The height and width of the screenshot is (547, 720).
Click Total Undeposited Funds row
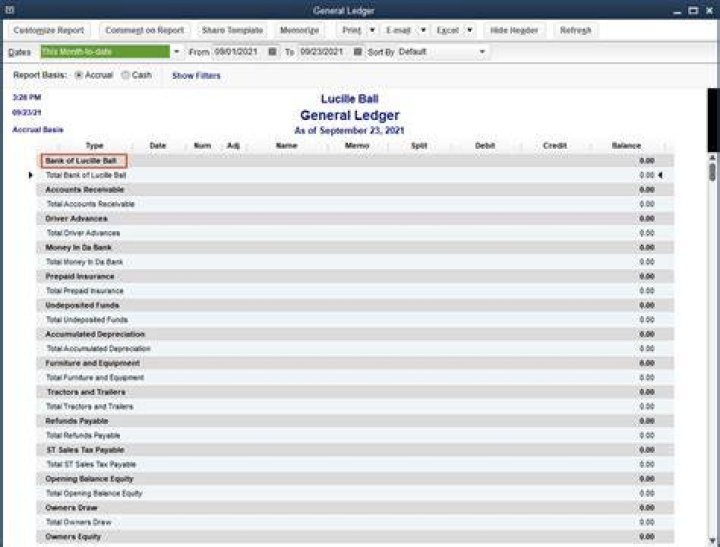pos(355,320)
